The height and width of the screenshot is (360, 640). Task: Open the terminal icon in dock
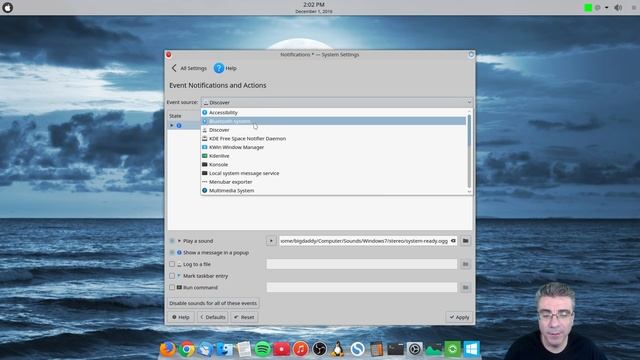[395, 349]
